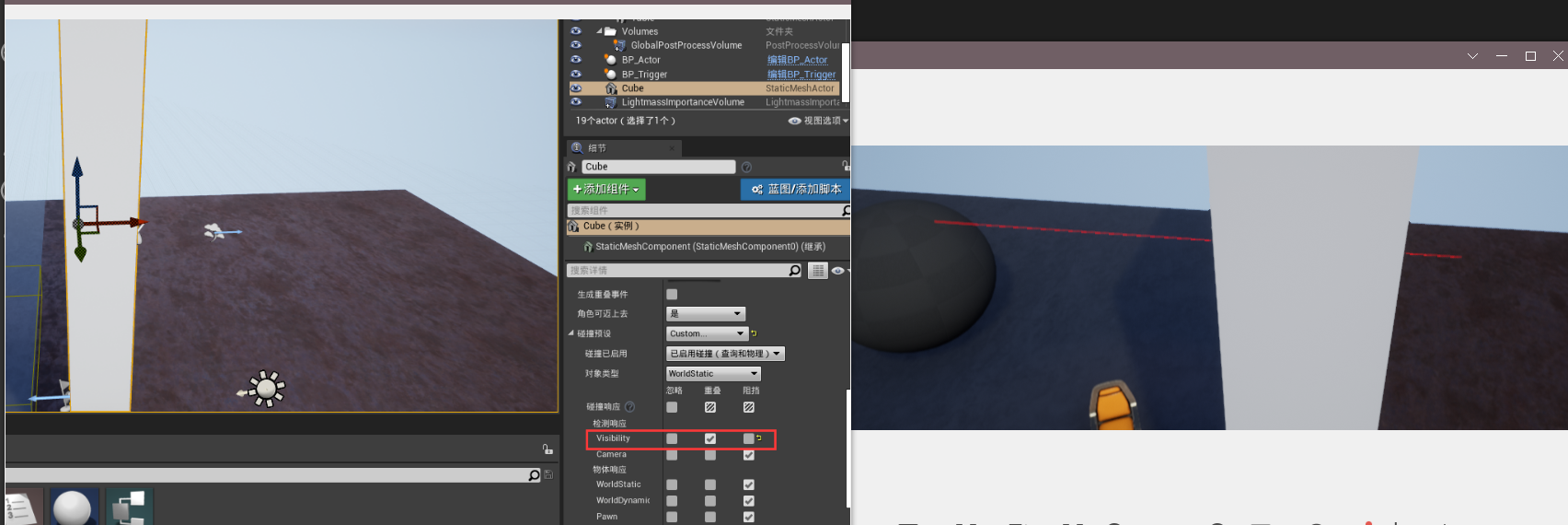Enable generate overlap events checkbox
1568x525 pixels.
[672, 295]
